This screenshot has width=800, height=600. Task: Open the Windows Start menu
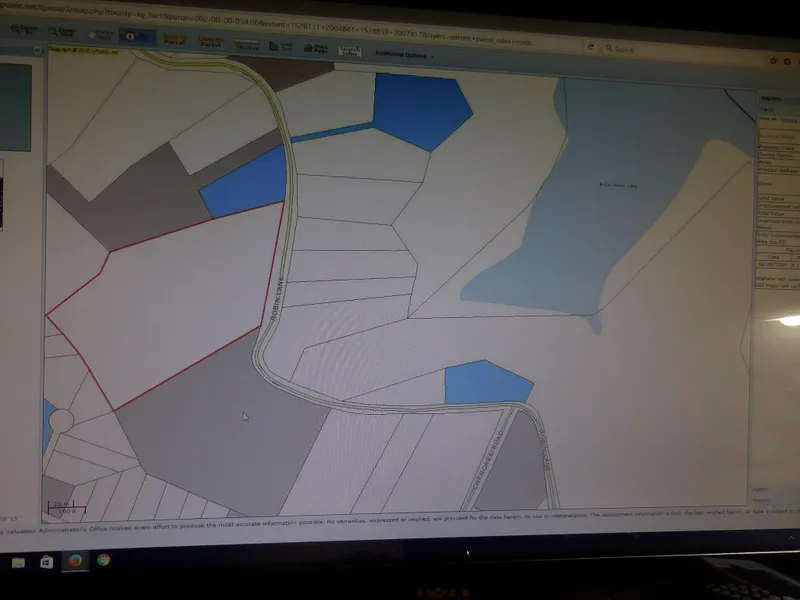pyautogui.click(x=18, y=562)
